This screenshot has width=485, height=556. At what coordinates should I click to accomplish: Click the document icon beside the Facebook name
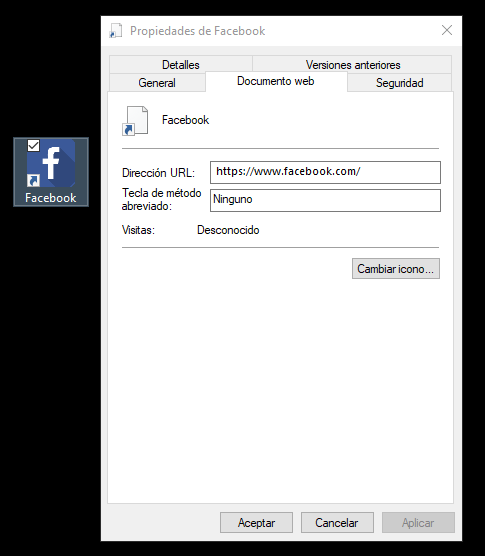point(135,121)
